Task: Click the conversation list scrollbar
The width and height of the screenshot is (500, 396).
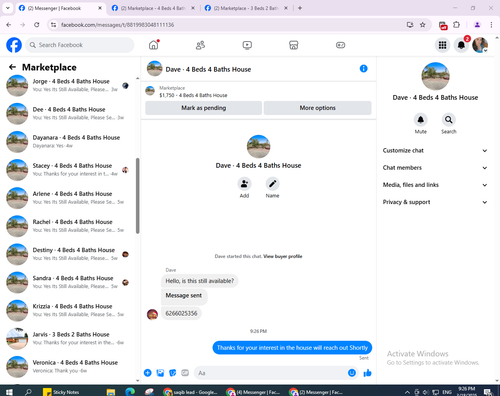Action: coord(137,196)
